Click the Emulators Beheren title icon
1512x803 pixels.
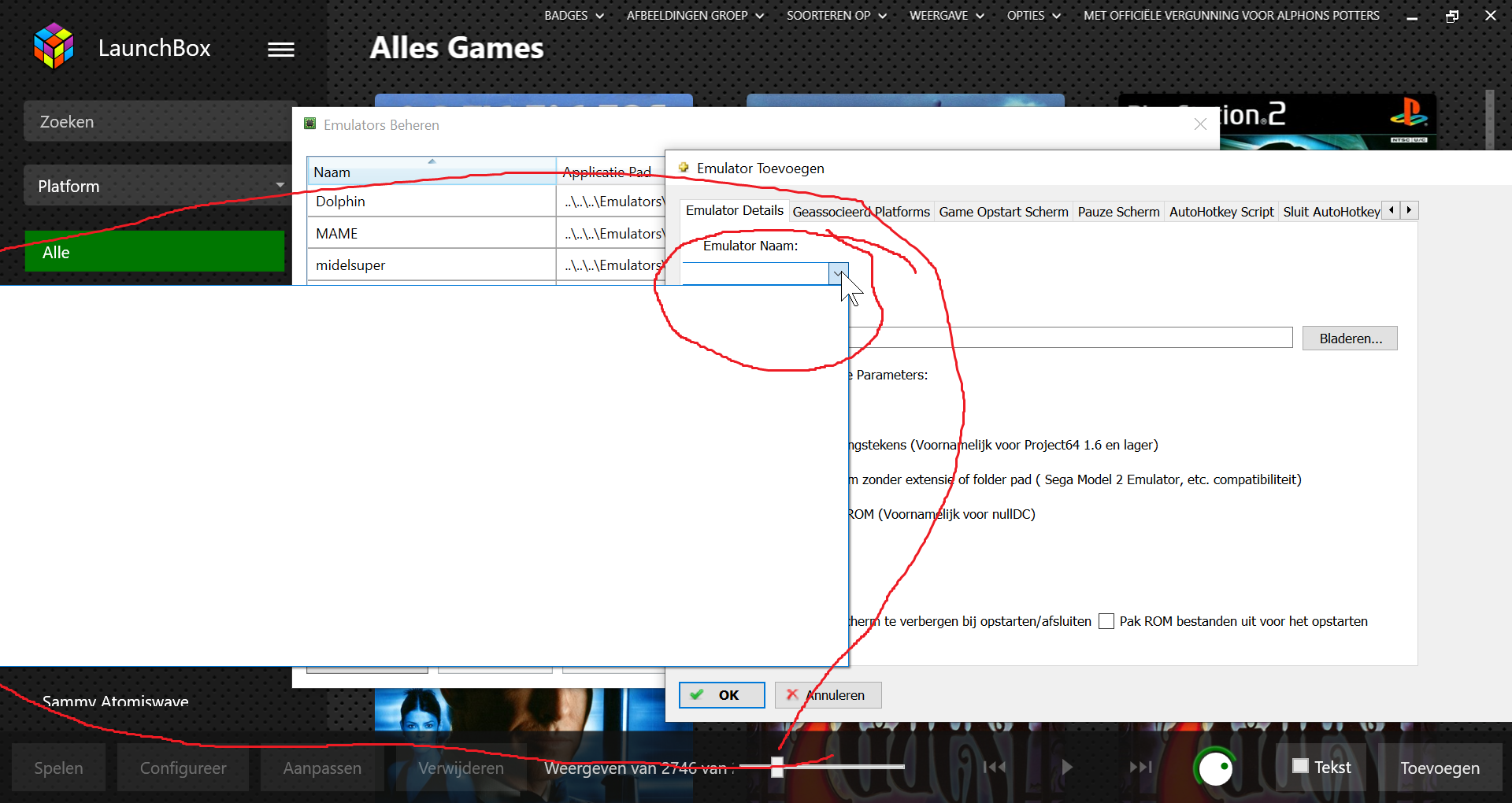[310, 124]
